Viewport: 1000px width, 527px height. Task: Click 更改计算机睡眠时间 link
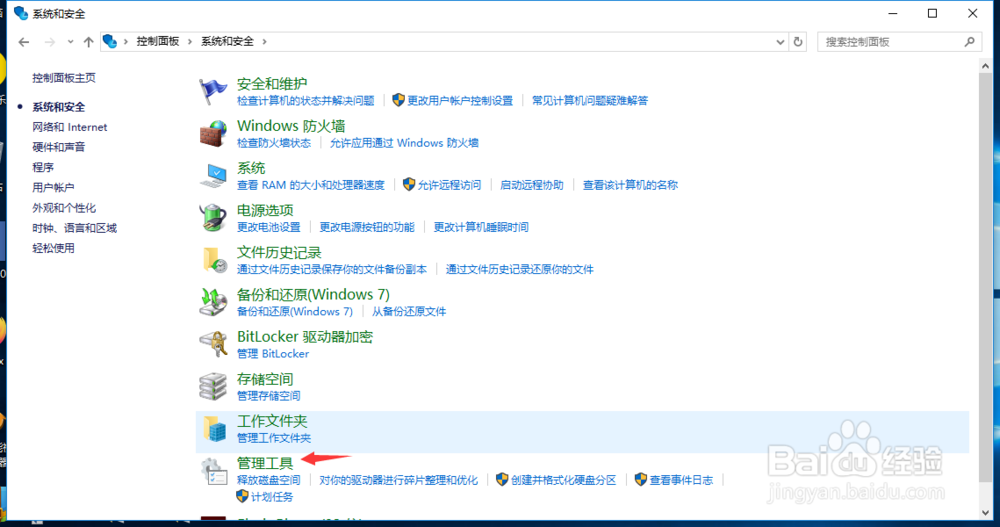pyautogui.click(x=481, y=227)
